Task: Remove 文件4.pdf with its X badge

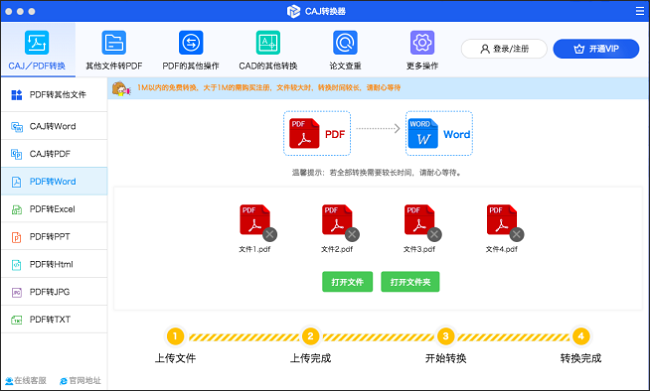Action: click(x=517, y=235)
